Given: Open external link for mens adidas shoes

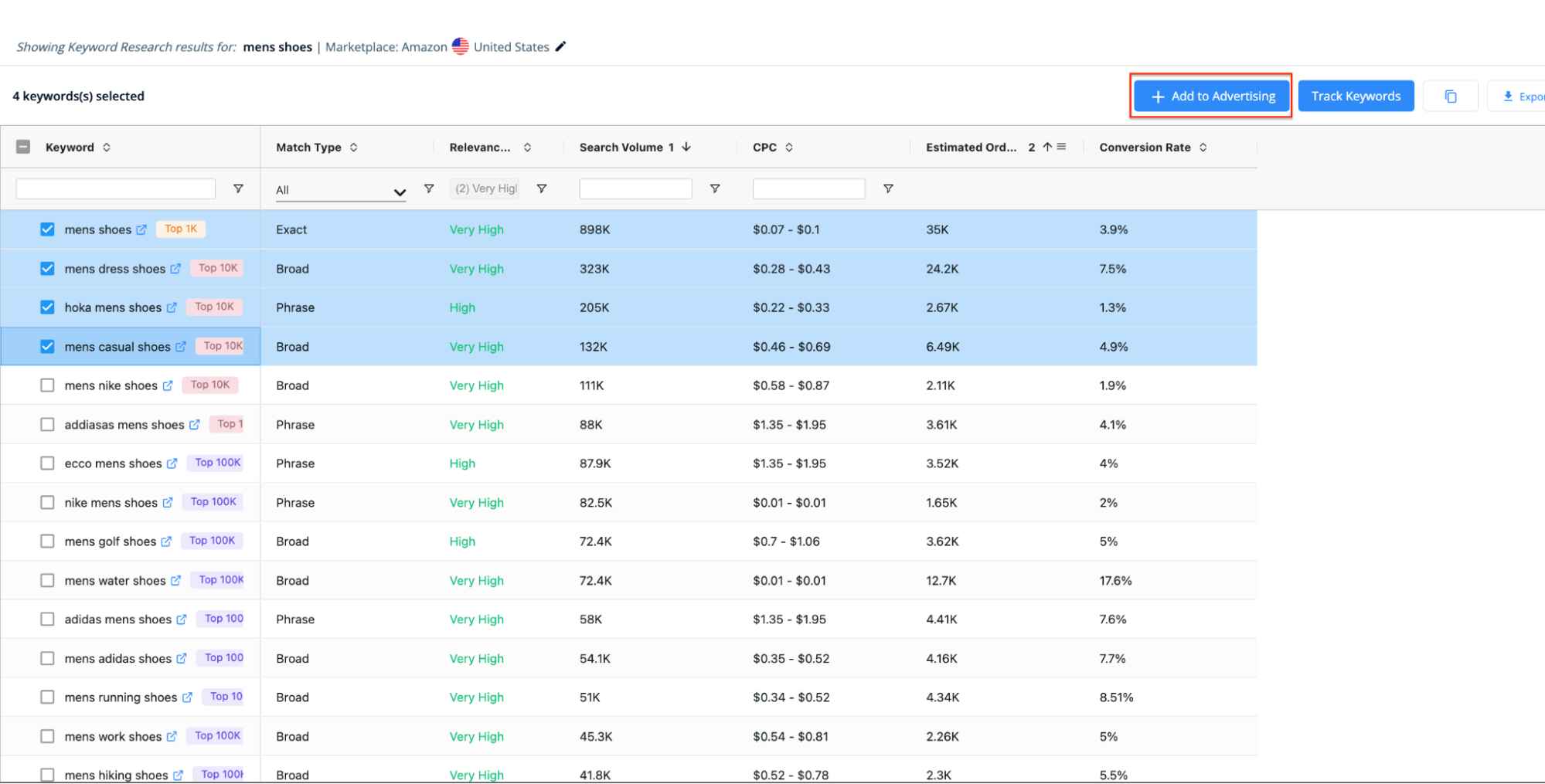Looking at the screenshot, I should [182, 659].
